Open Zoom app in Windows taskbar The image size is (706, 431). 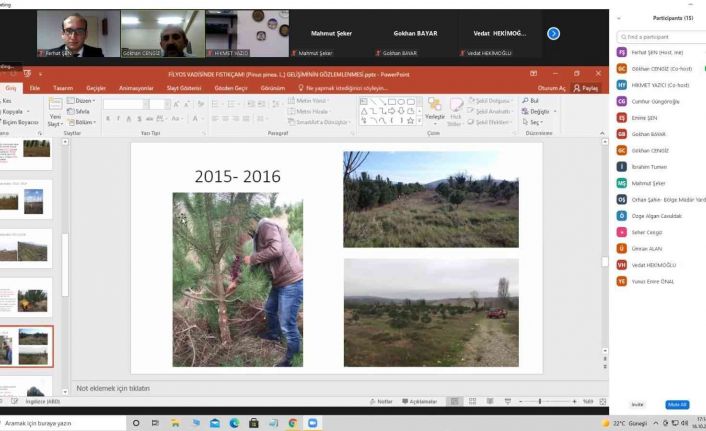(x=312, y=423)
